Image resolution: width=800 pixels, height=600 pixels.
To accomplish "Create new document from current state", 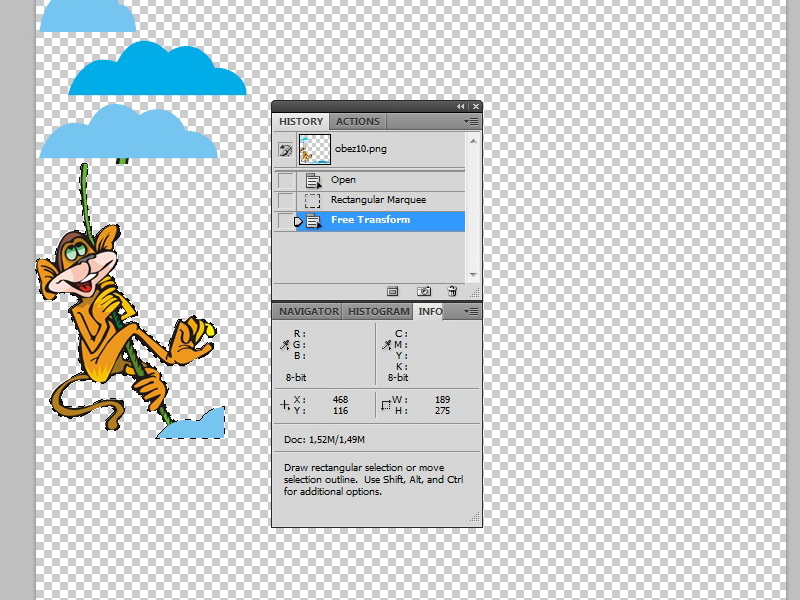I will pos(392,291).
